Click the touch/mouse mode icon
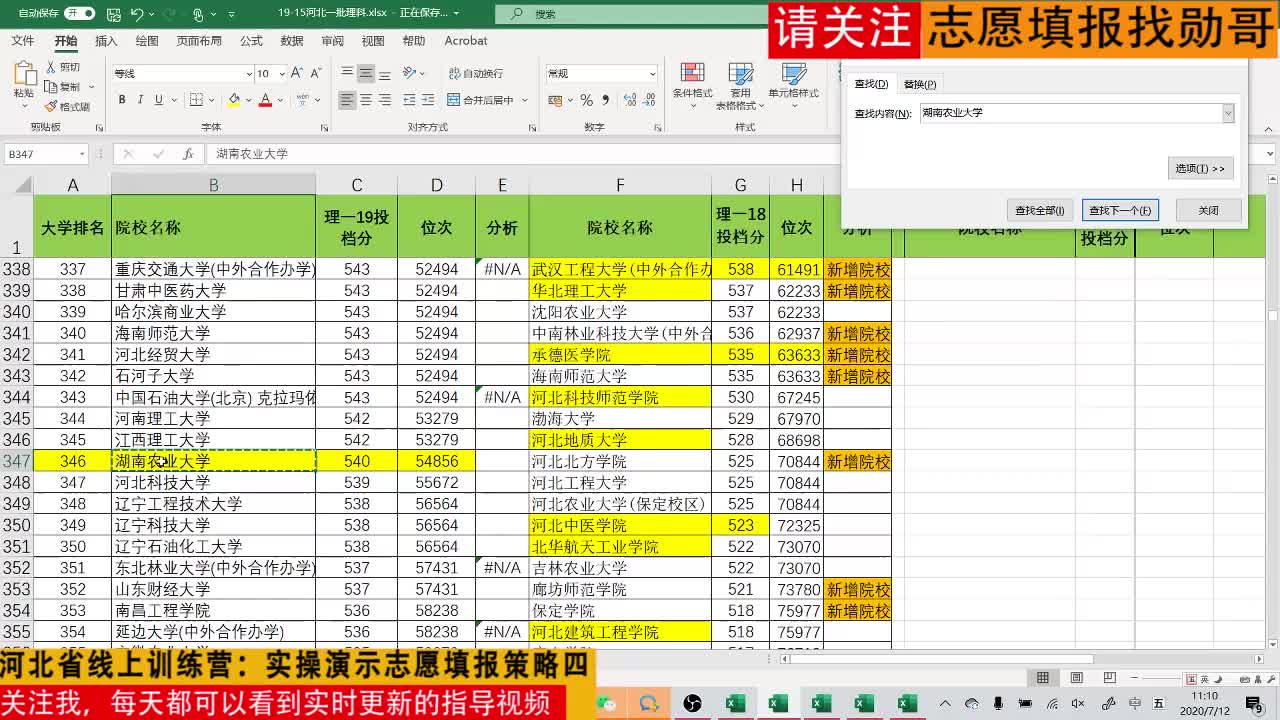Screen dimensions: 1280x720 199,14
